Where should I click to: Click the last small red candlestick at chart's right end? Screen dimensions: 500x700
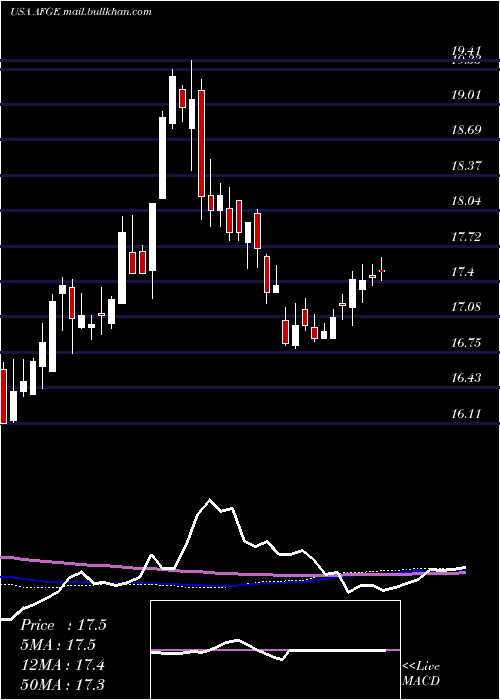382,271
